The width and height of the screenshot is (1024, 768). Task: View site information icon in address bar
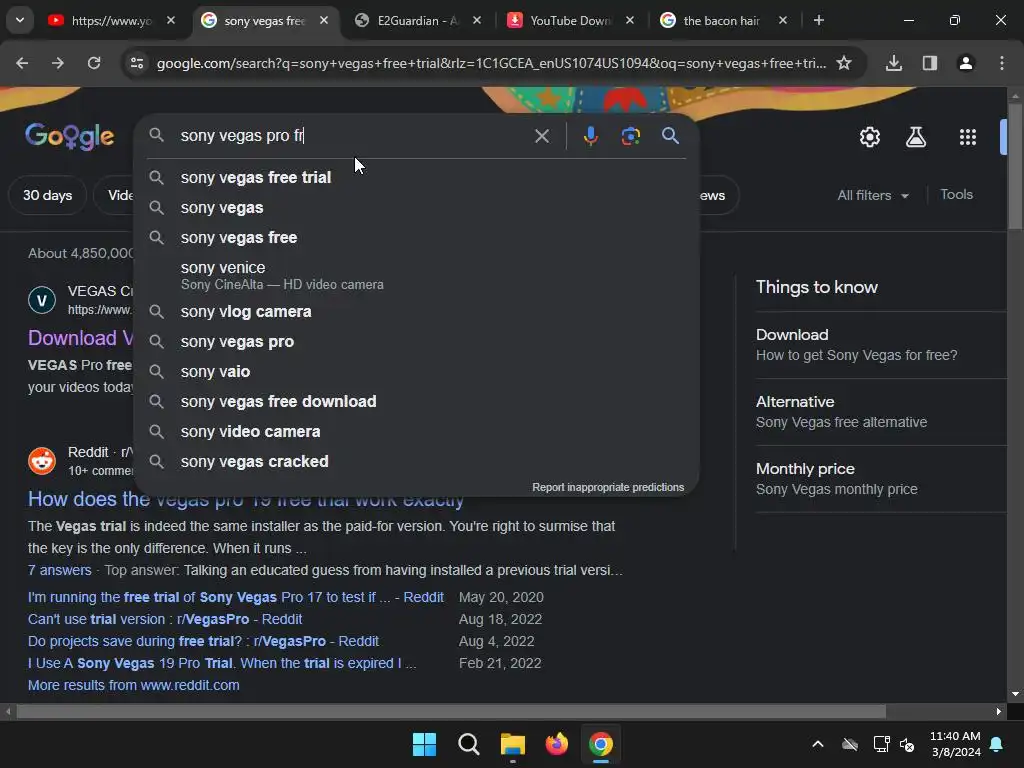tap(136, 63)
